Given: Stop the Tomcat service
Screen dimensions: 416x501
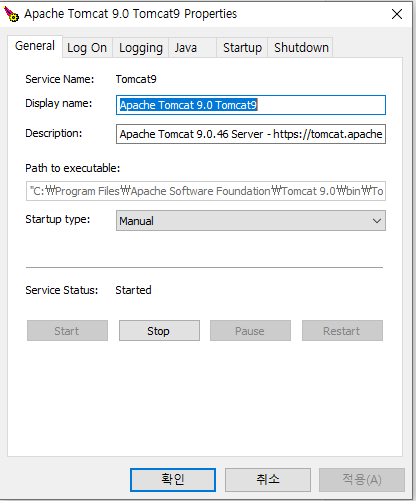Looking at the screenshot, I should tap(159, 331).
